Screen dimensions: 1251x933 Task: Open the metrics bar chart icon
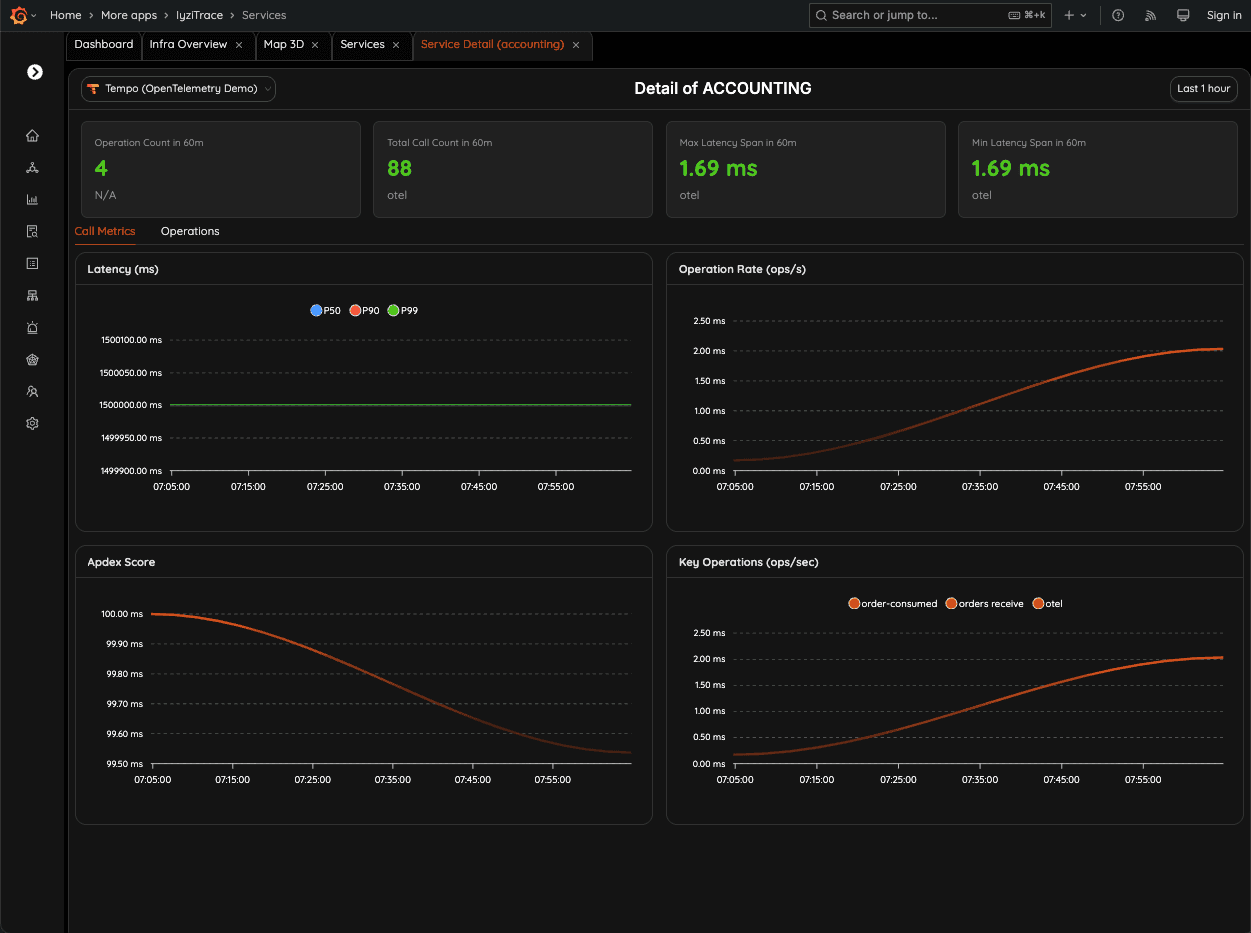click(x=32, y=199)
